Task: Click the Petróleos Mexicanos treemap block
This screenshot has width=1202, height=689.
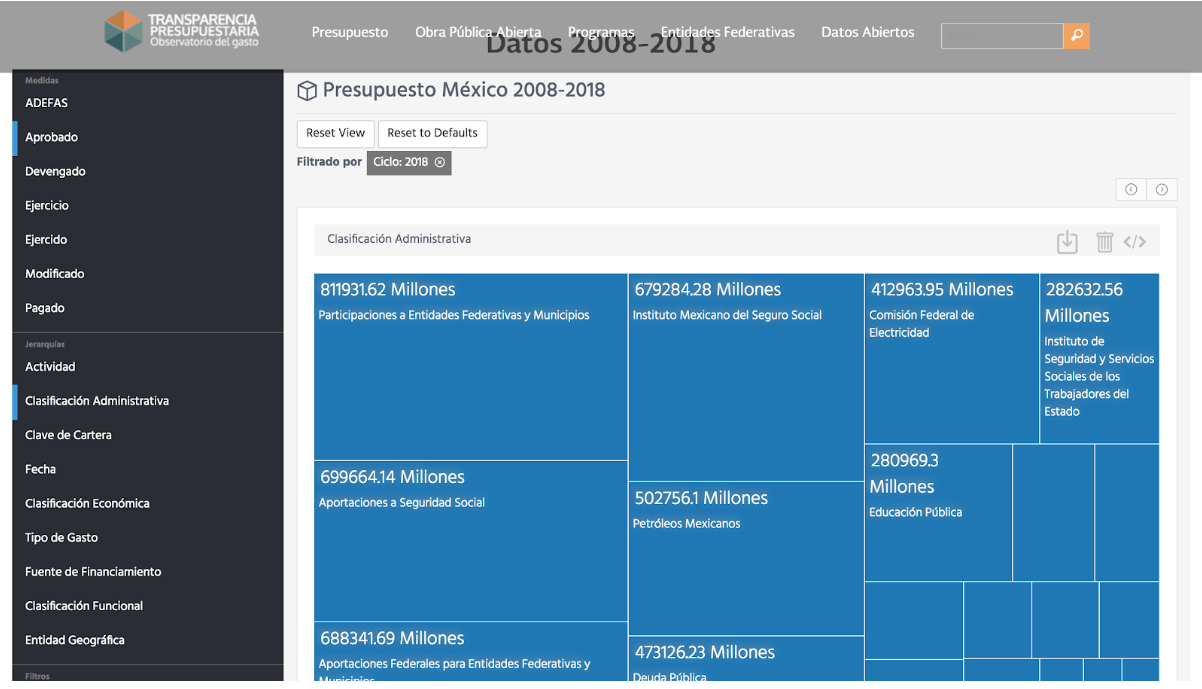Action: pyautogui.click(x=746, y=558)
